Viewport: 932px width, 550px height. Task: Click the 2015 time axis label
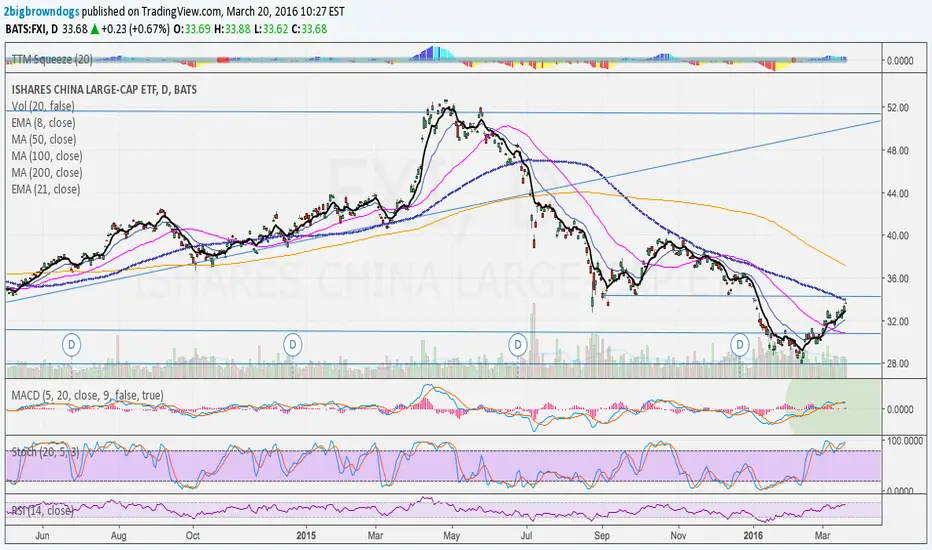coord(306,536)
